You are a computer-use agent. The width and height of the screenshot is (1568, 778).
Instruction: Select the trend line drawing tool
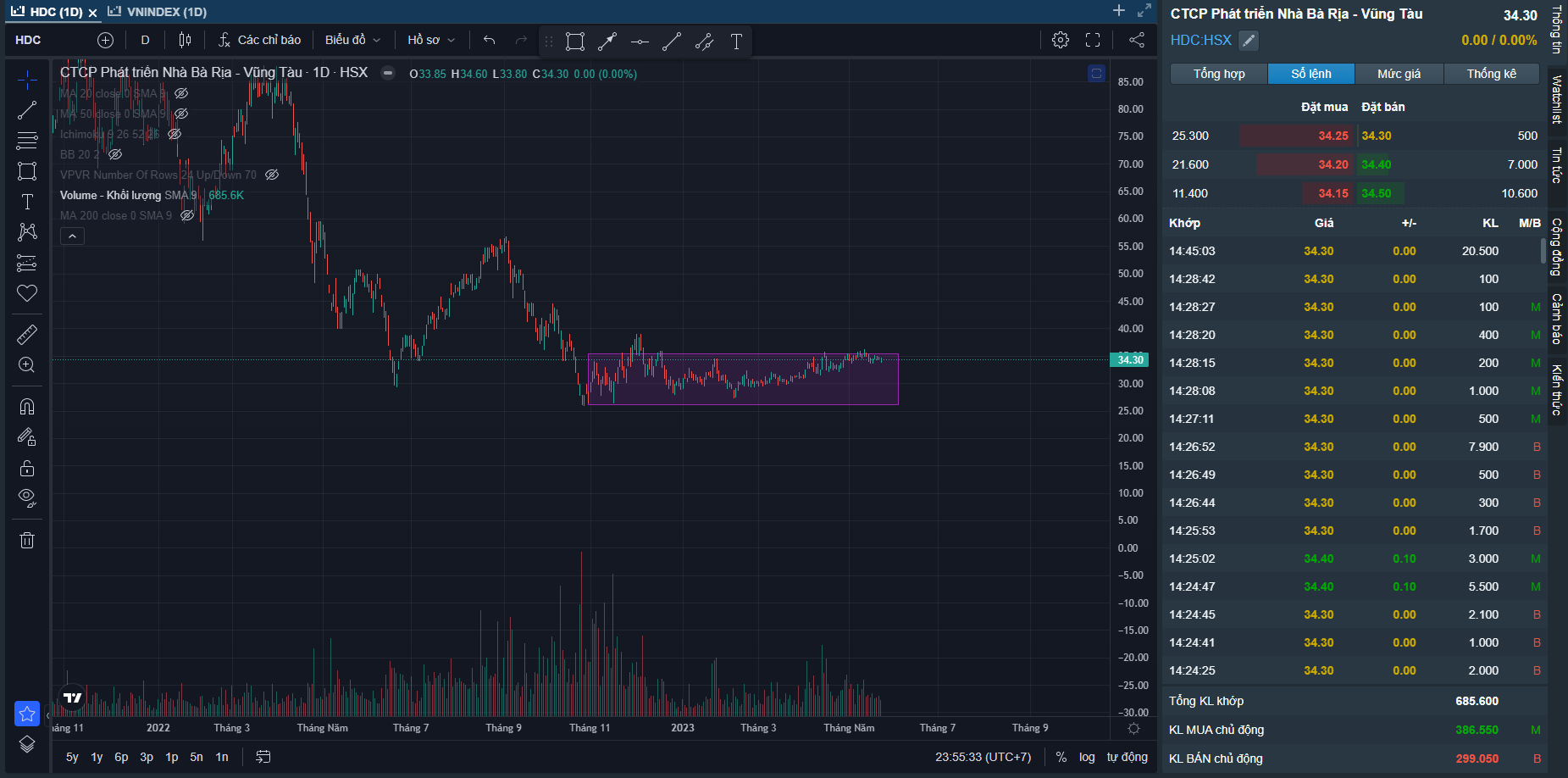(27, 110)
